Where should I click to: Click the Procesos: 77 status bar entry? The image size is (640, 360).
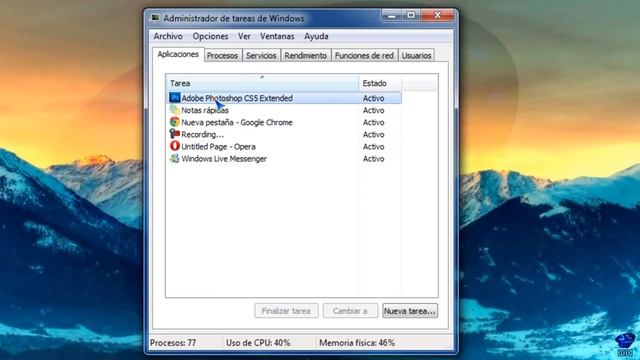click(173, 343)
